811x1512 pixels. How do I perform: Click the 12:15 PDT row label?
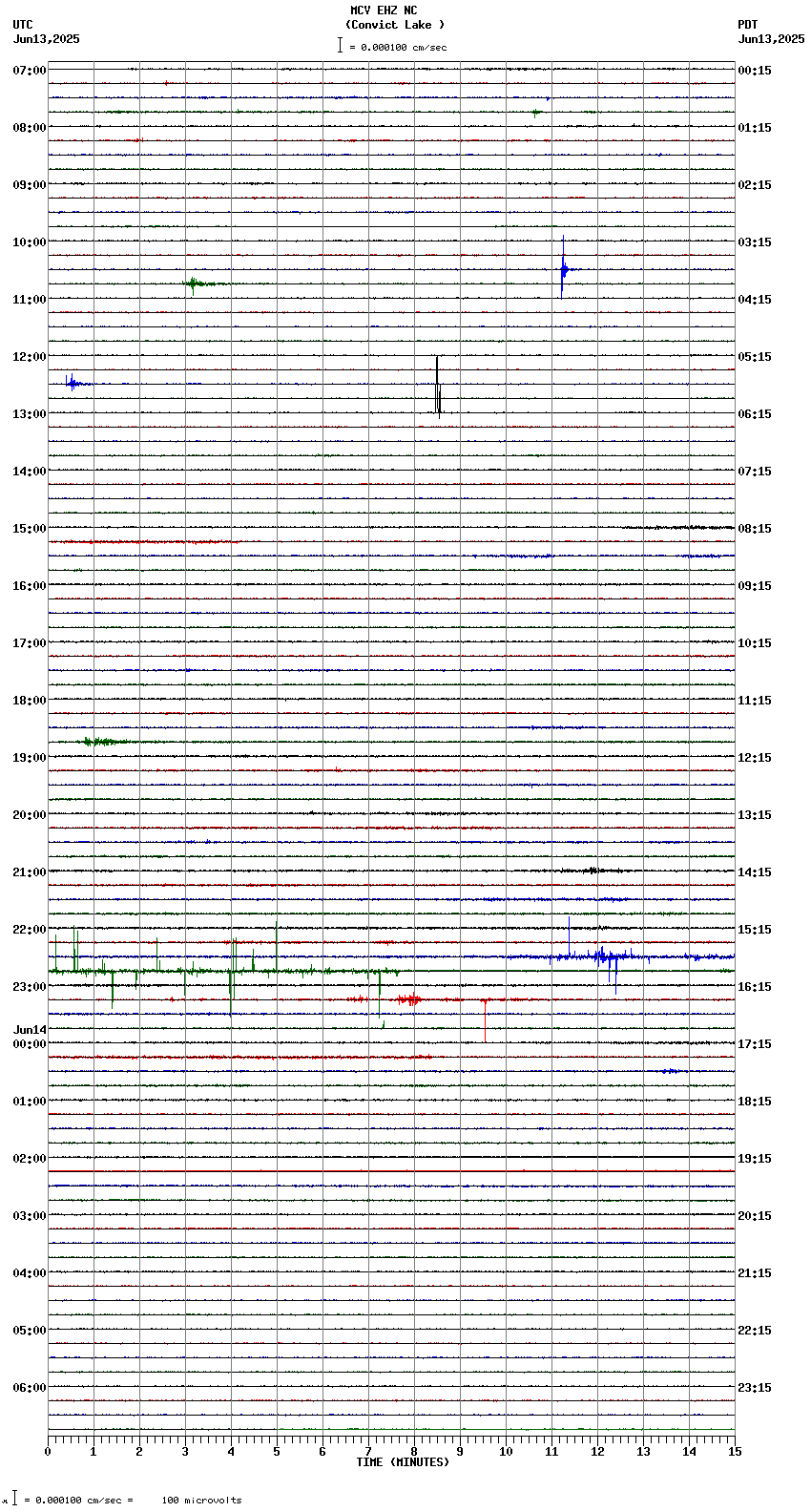(755, 758)
